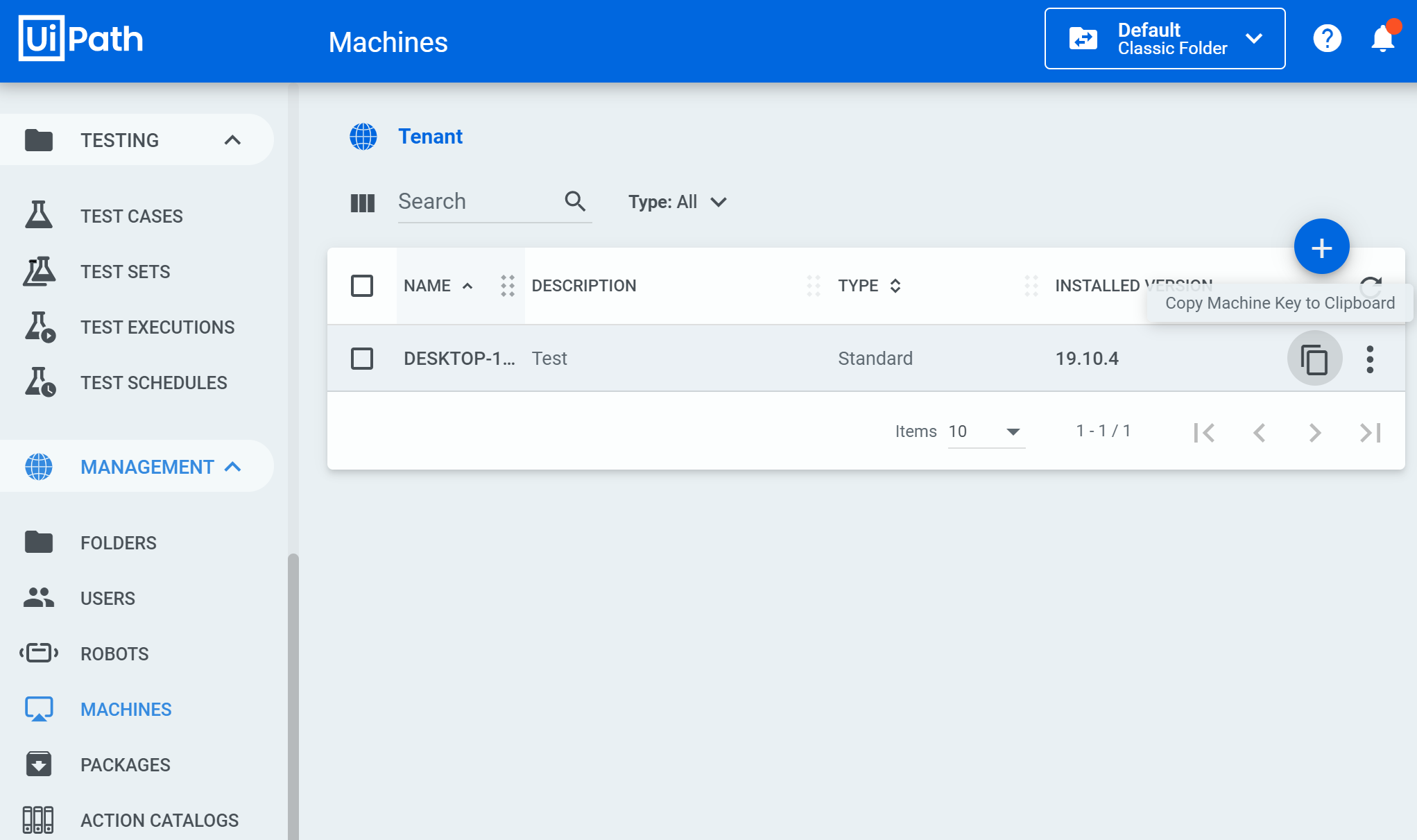Go to Robots in sidebar
The width and height of the screenshot is (1417, 840).
click(x=114, y=653)
